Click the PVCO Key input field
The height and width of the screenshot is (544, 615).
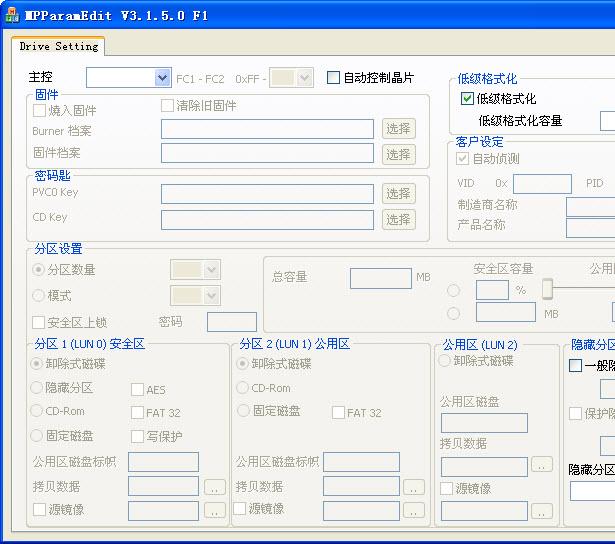tap(267, 194)
